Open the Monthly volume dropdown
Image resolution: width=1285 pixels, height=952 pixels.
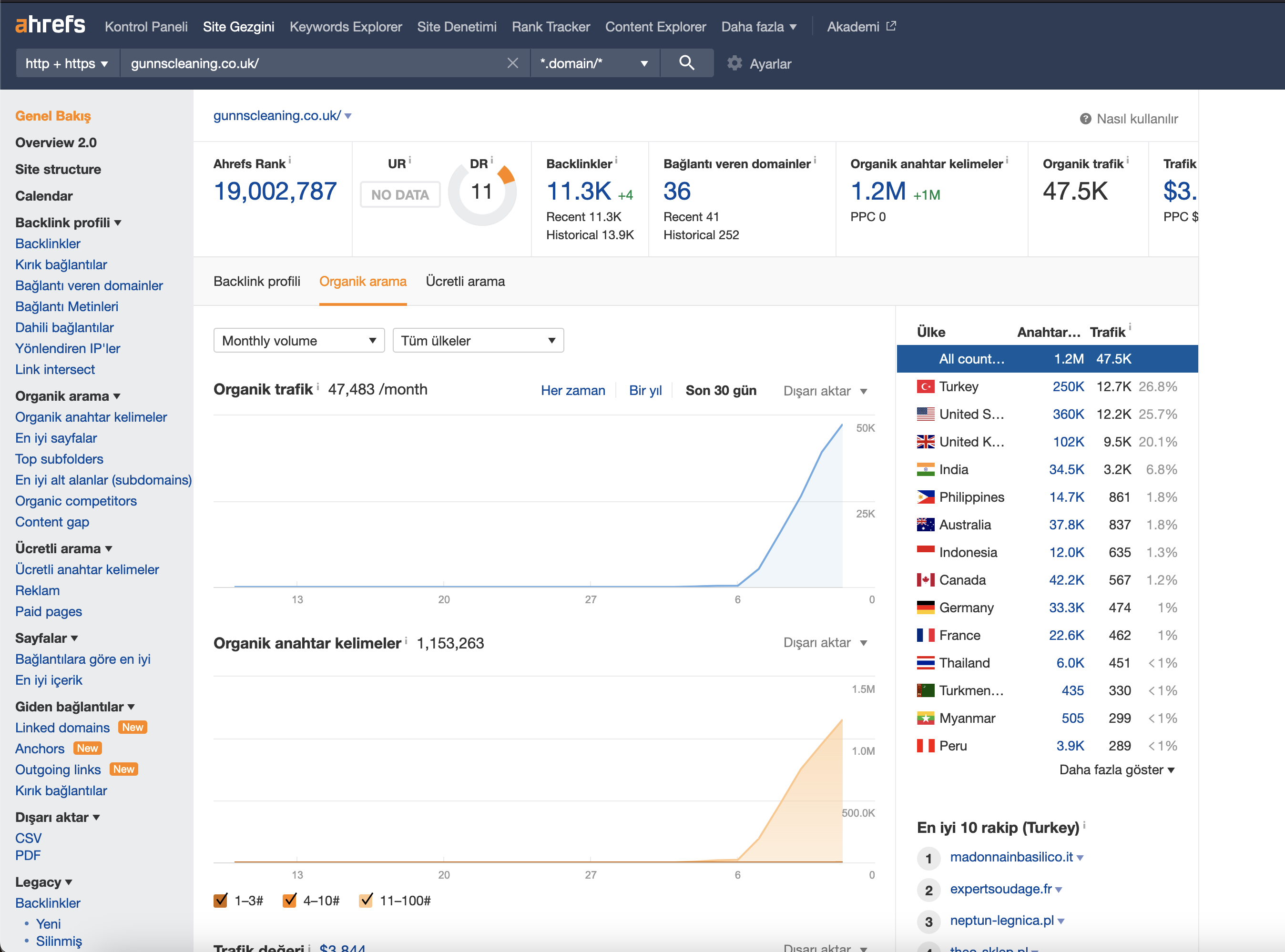coord(299,341)
